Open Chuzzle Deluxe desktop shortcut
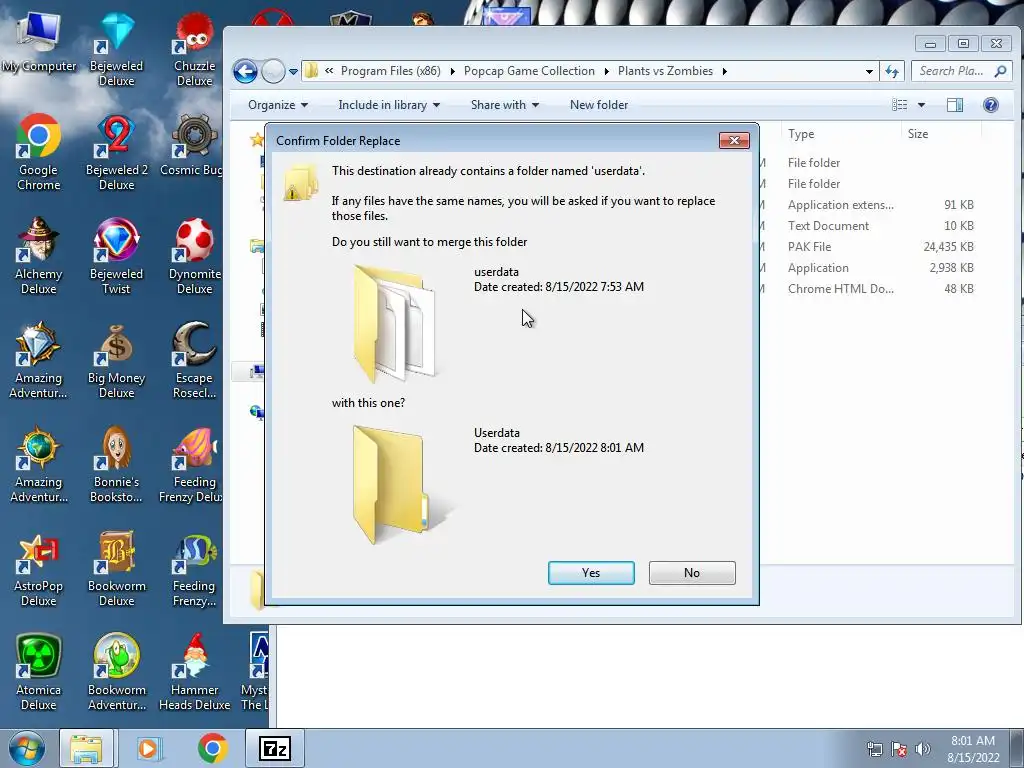This screenshot has width=1024, height=768. pos(195,49)
